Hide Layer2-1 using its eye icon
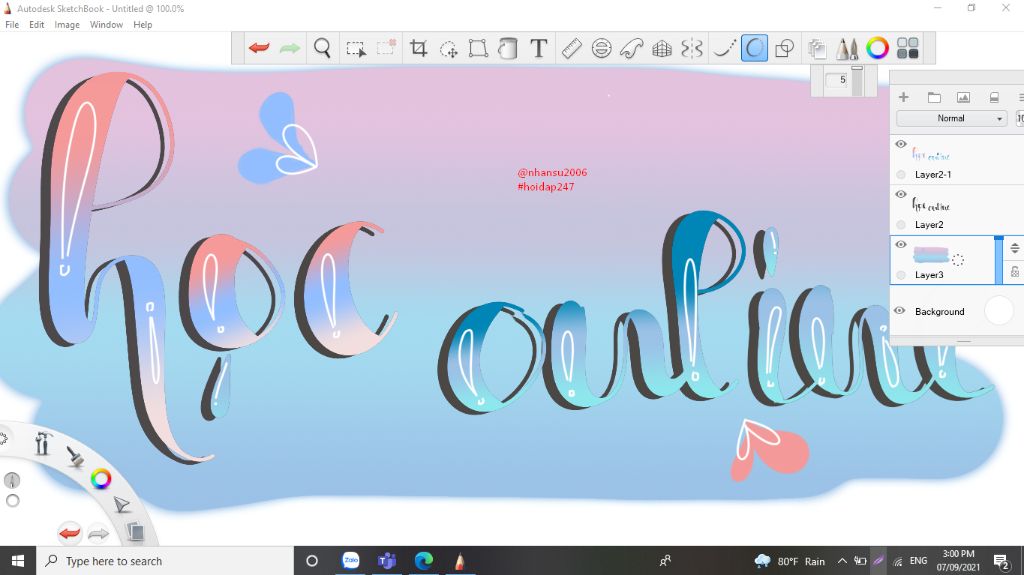Image resolution: width=1024 pixels, height=575 pixels. tap(901, 144)
